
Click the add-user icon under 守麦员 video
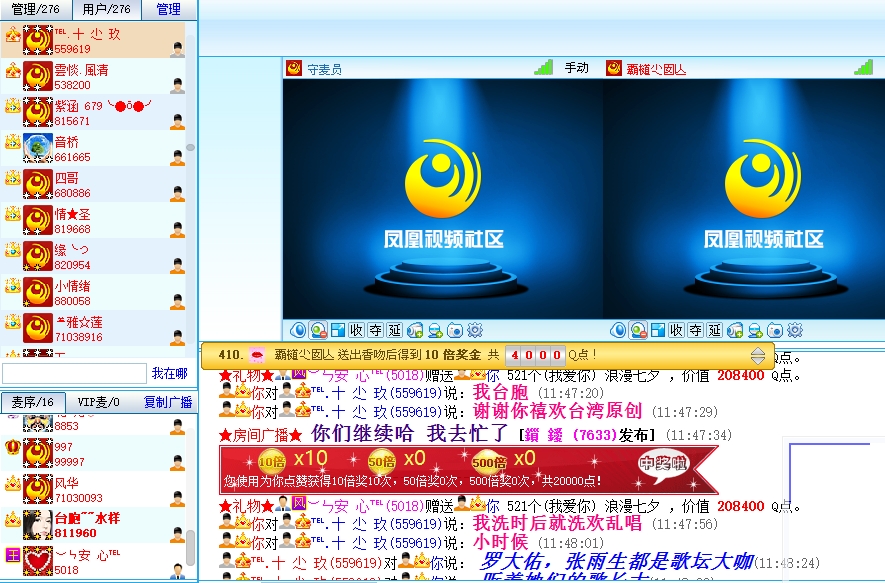pyautogui.click(x=435, y=330)
